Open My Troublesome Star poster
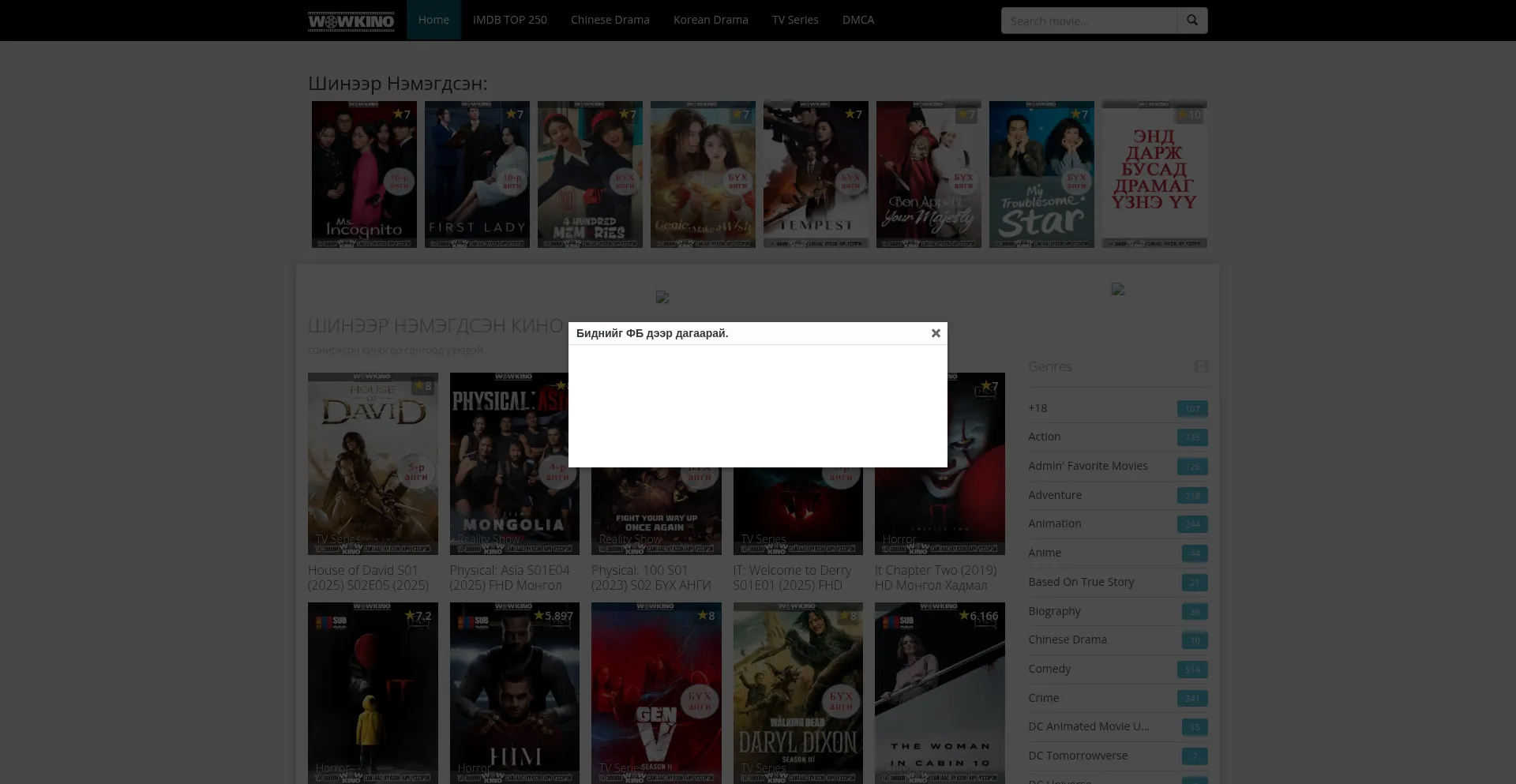The height and width of the screenshot is (784, 1516). 1041,174
